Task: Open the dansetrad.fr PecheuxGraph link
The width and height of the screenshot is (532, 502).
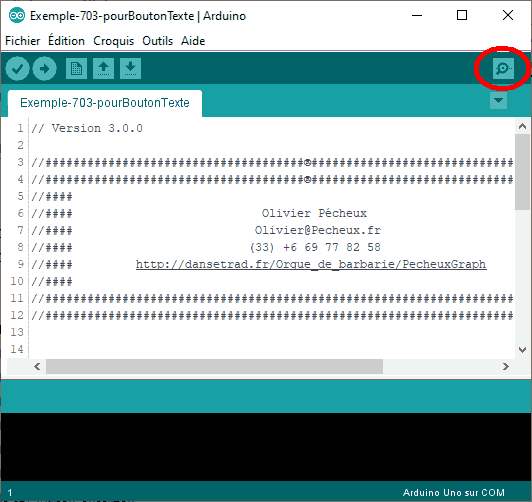Action: pyautogui.click(x=311, y=264)
